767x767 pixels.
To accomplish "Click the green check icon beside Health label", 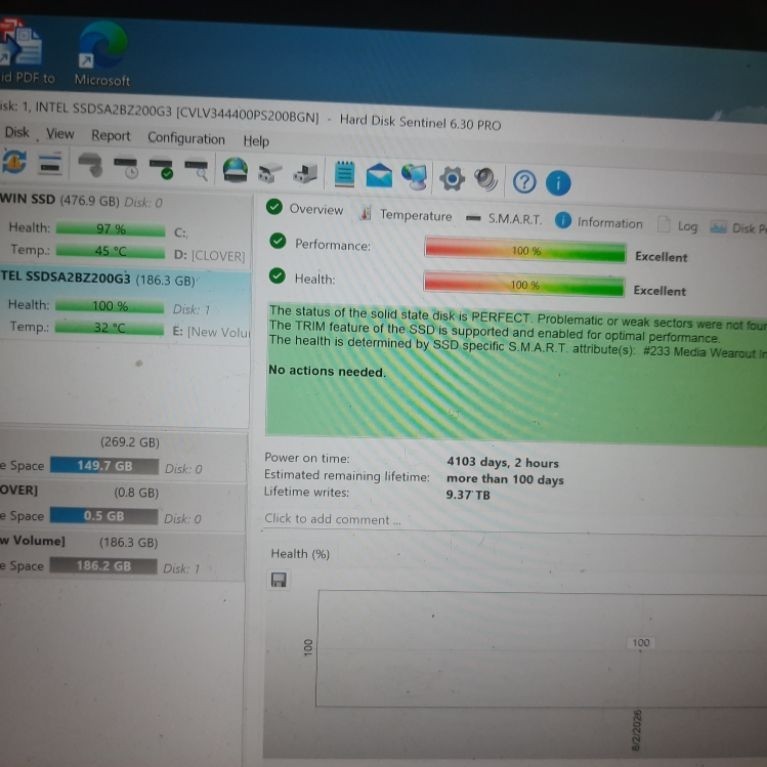I will (x=277, y=276).
